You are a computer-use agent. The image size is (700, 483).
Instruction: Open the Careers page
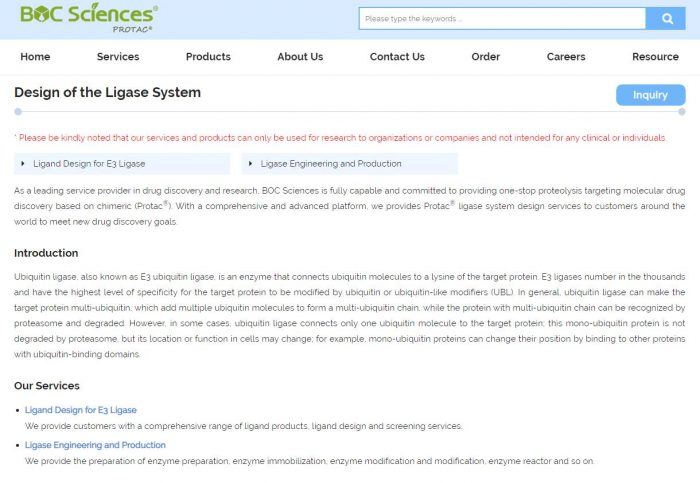click(x=566, y=57)
